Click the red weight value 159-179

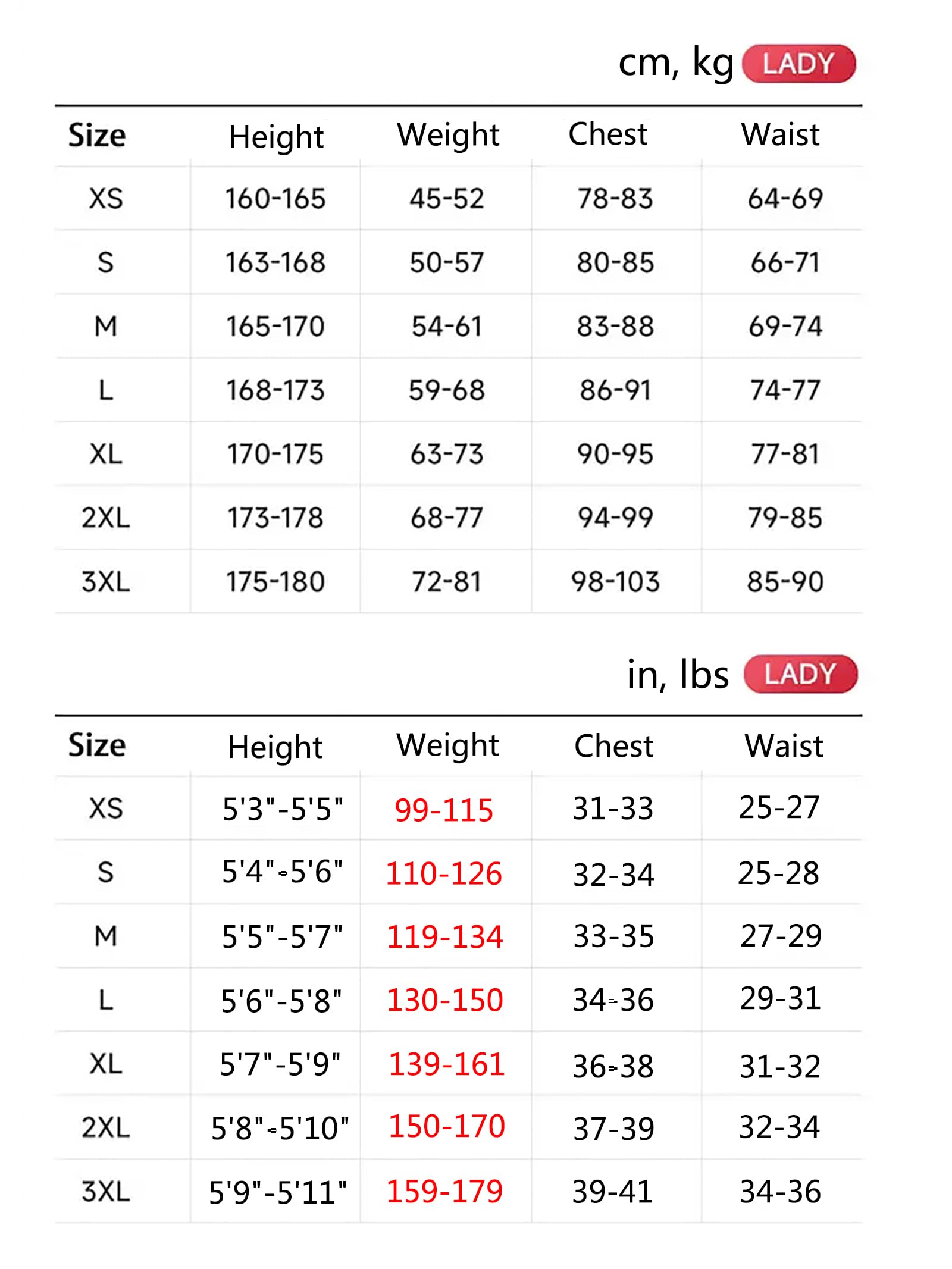point(444,1192)
